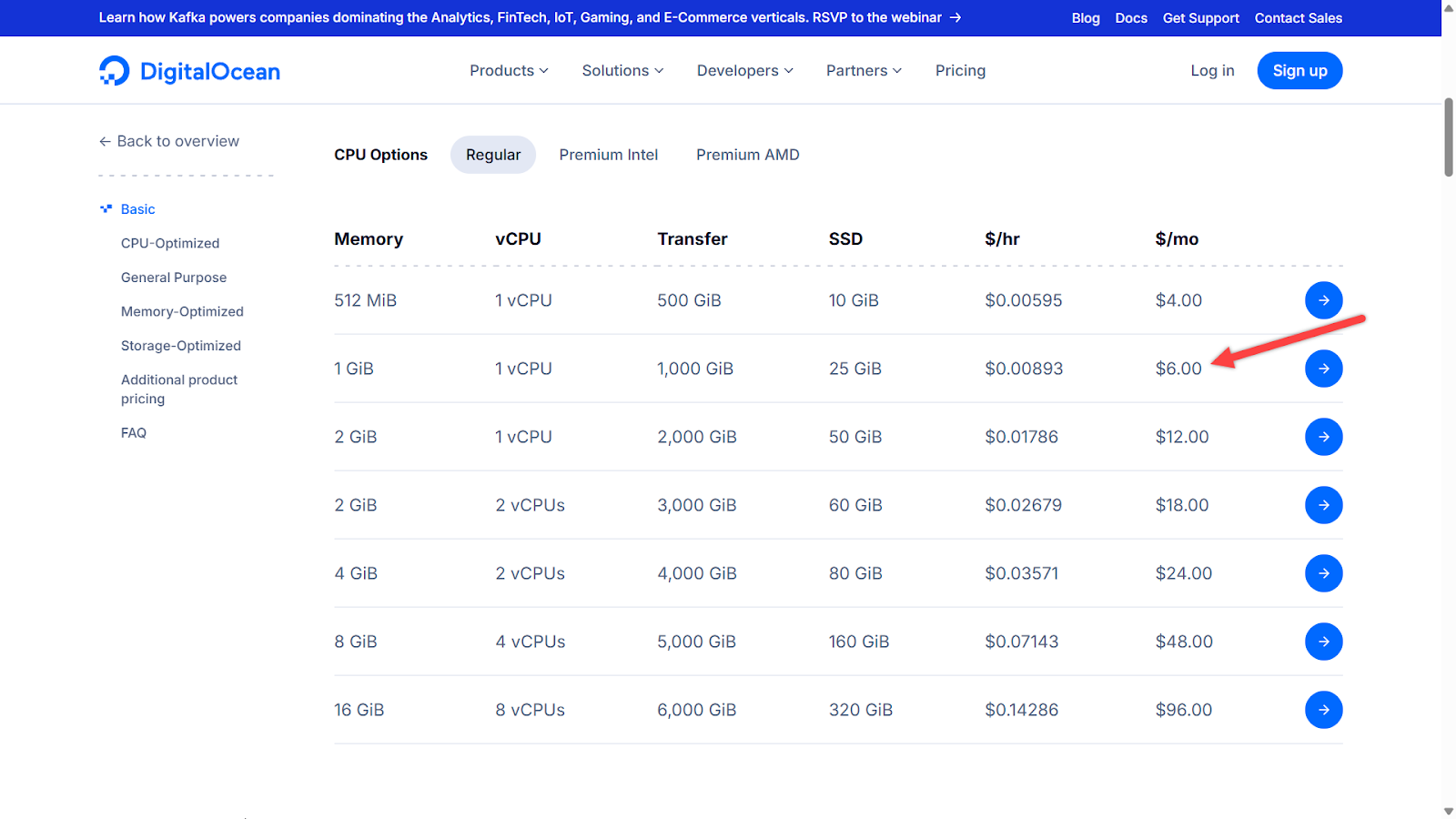Expand the Products dropdown menu

click(509, 71)
